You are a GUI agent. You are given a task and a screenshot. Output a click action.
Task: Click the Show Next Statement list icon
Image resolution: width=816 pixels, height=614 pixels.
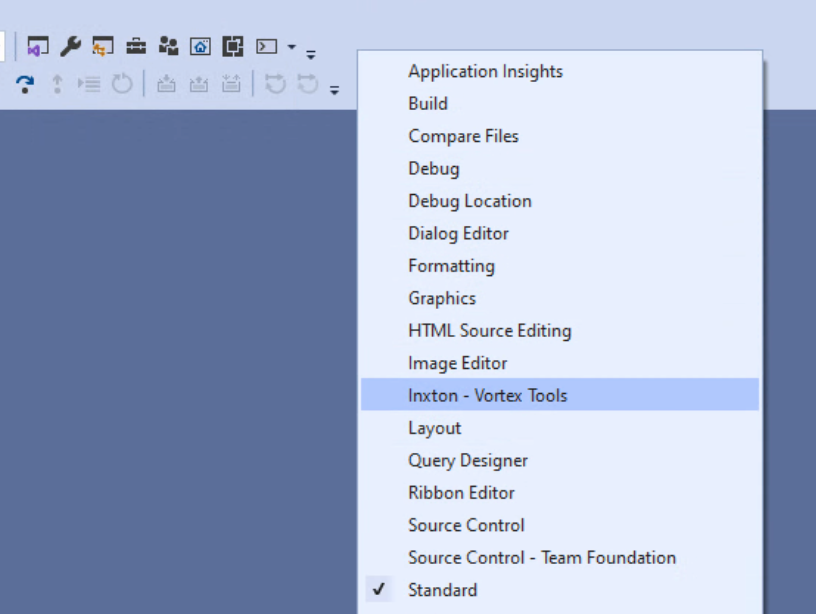tap(89, 84)
